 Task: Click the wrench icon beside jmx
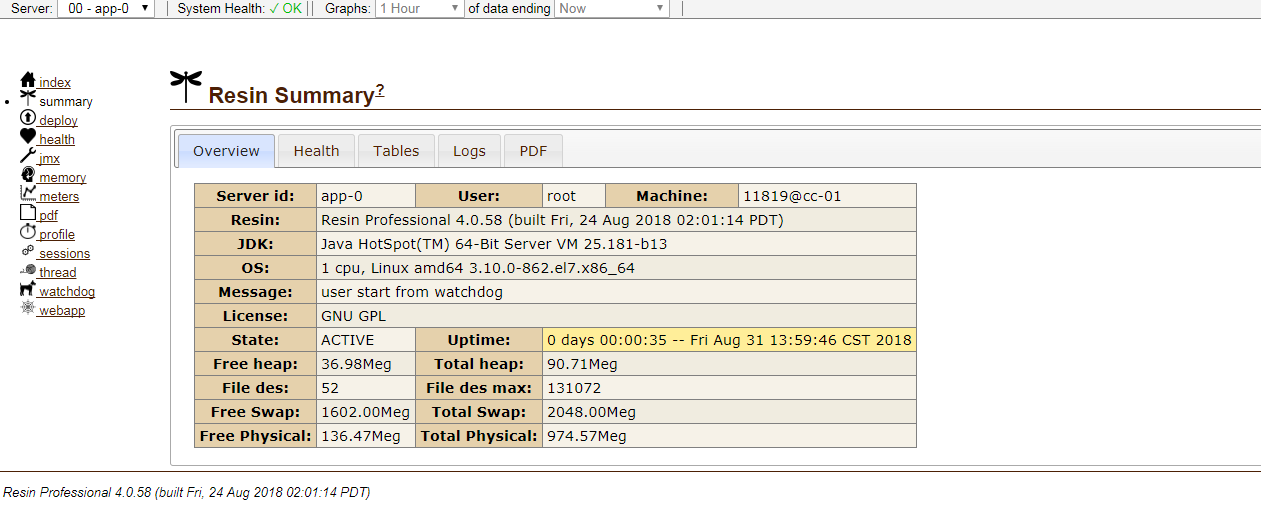tap(28, 156)
